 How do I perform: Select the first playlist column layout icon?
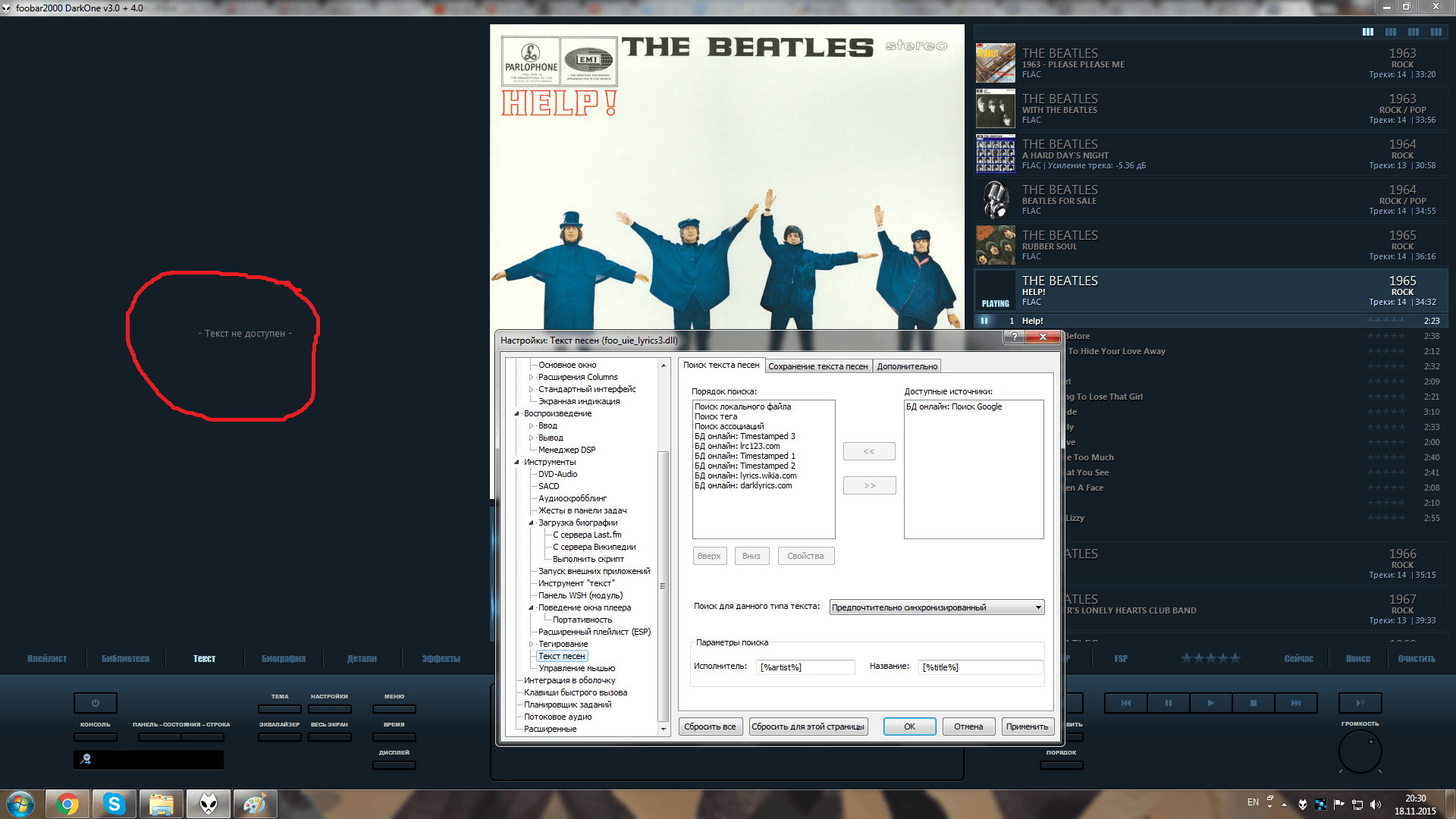click(1368, 32)
